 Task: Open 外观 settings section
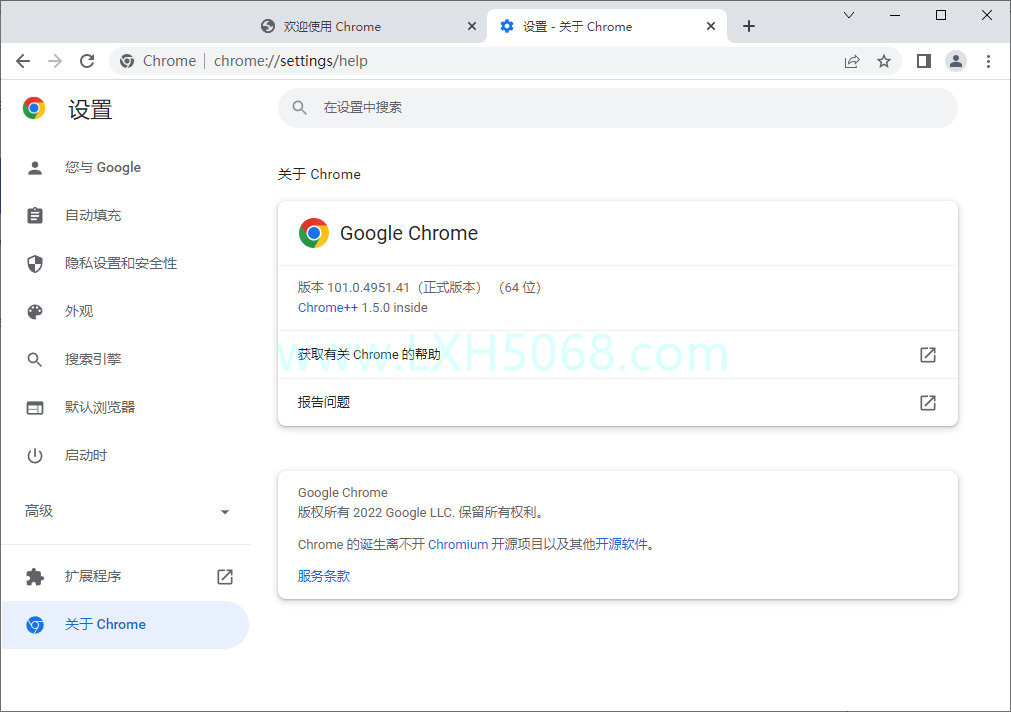pos(126,312)
